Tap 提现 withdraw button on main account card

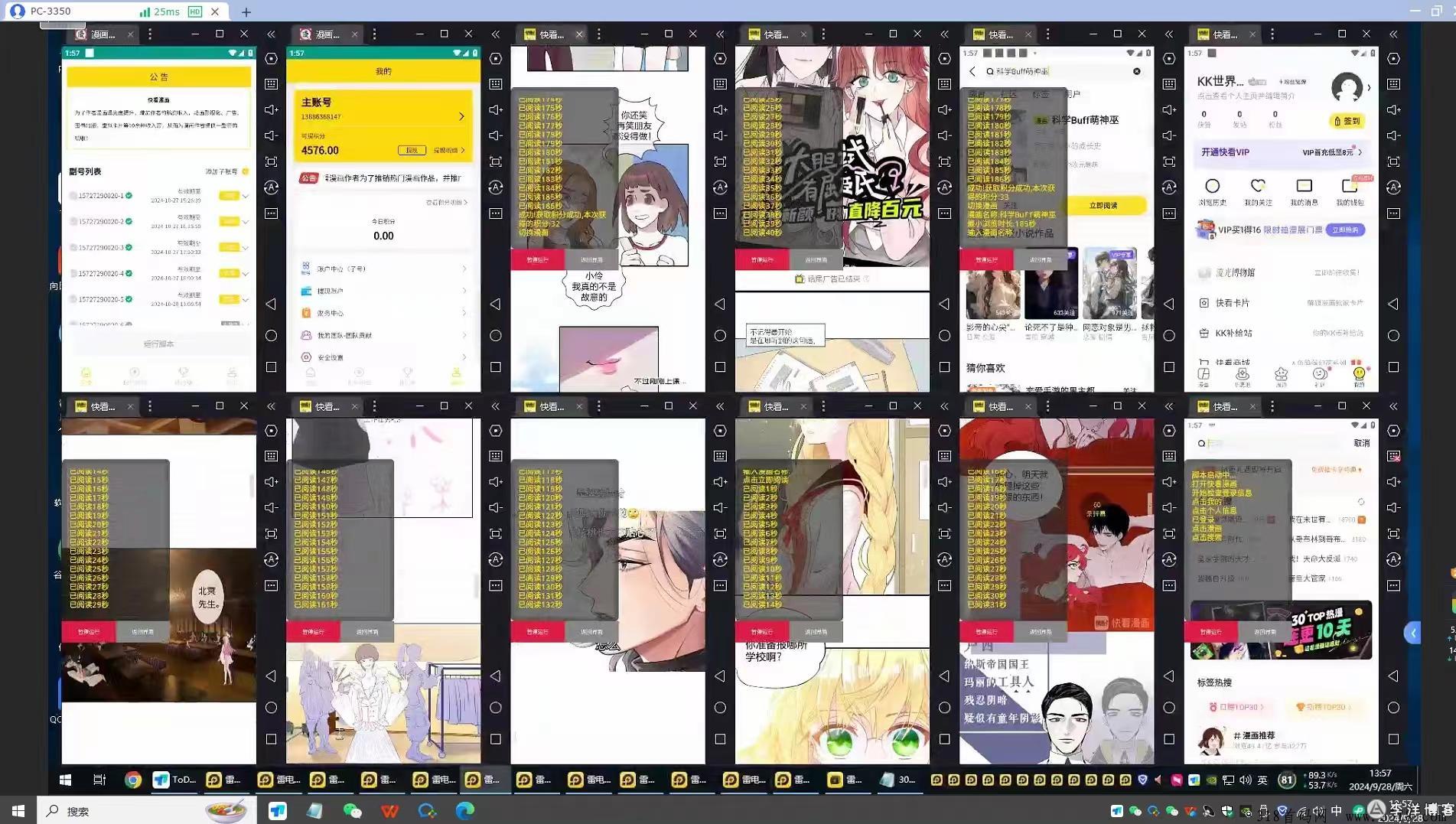(x=411, y=151)
